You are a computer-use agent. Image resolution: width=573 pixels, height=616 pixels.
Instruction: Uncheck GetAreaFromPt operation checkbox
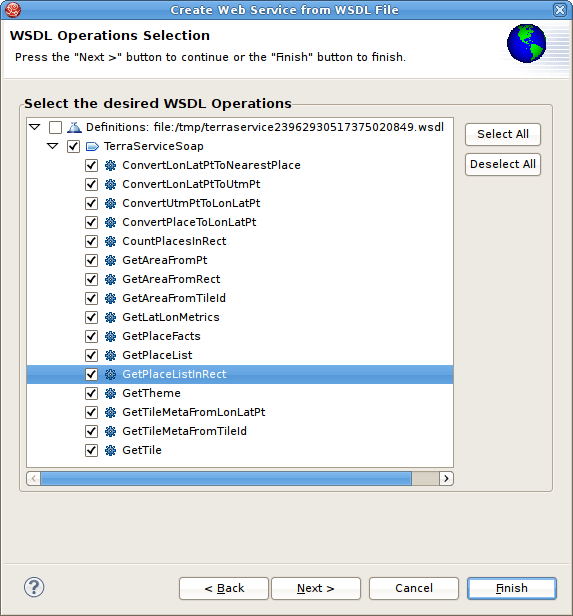92,260
